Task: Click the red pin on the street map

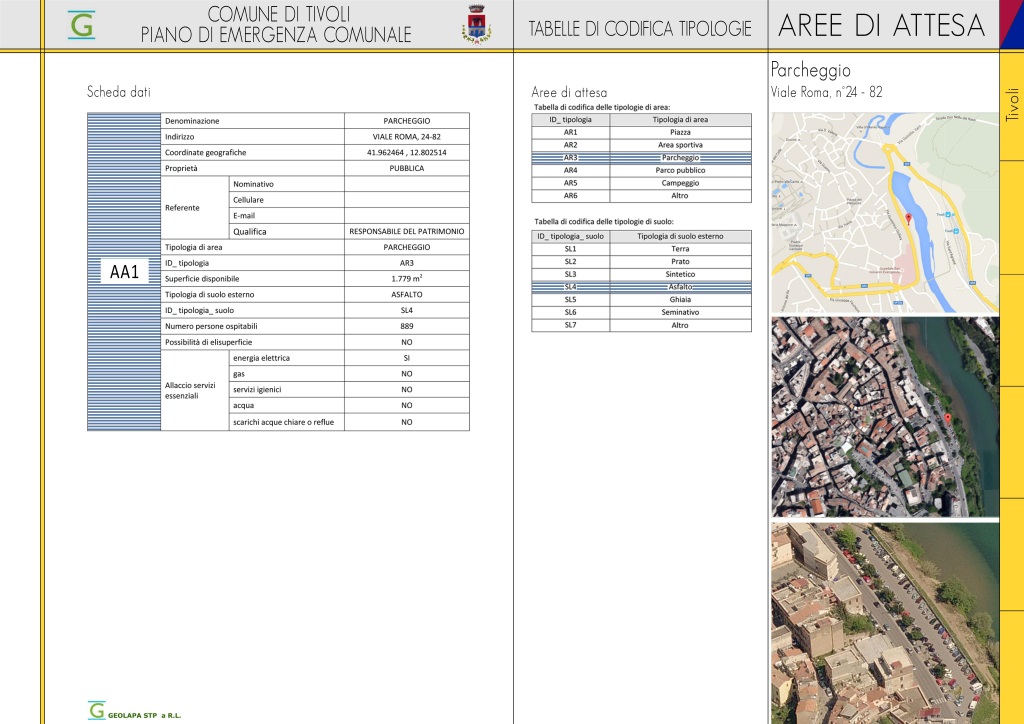Action: [908, 219]
